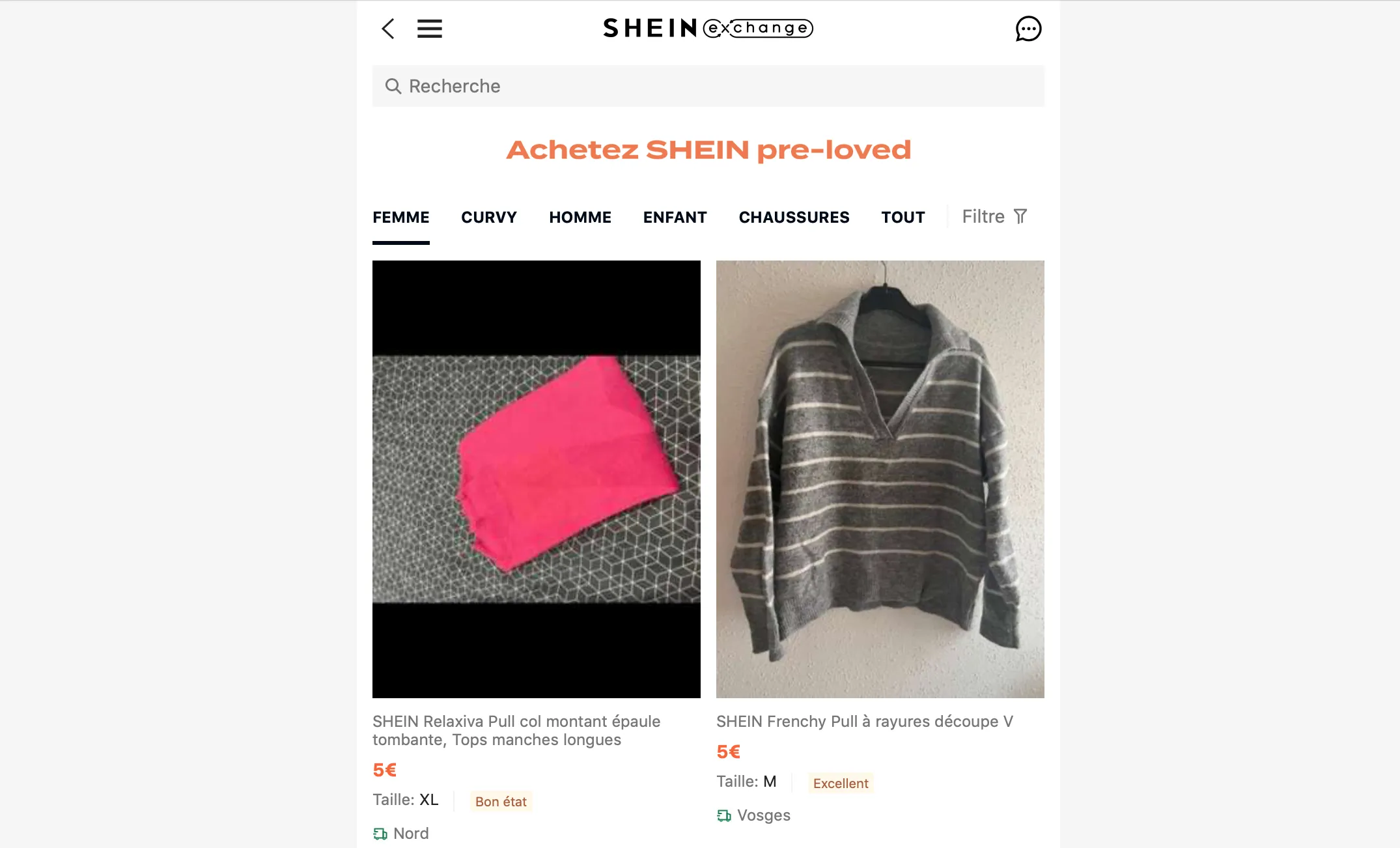The image size is (1400, 848).
Task: Click the search magnifier icon
Action: click(393, 86)
